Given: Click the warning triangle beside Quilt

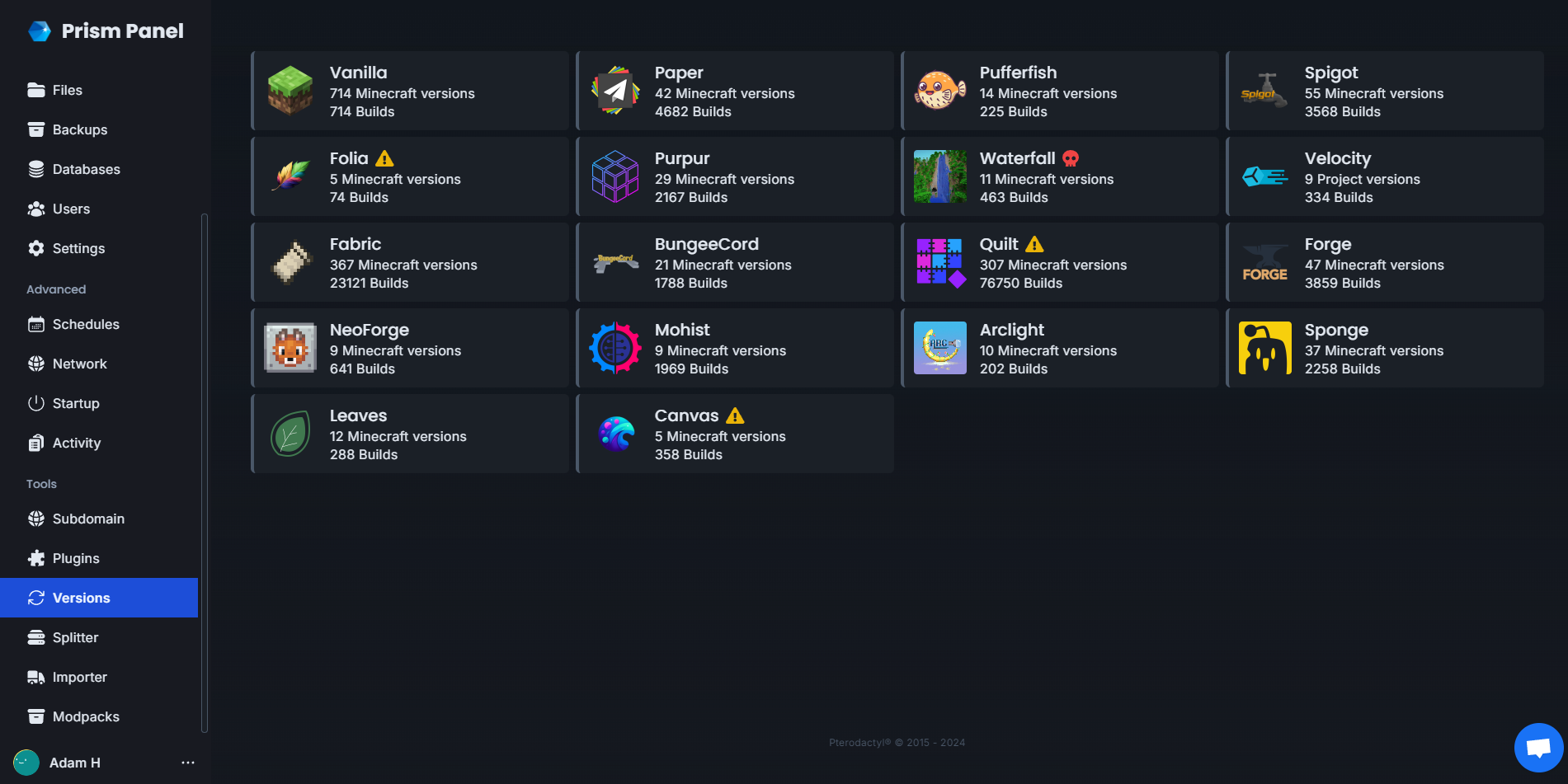Looking at the screenshot, I should [1034, 244].
